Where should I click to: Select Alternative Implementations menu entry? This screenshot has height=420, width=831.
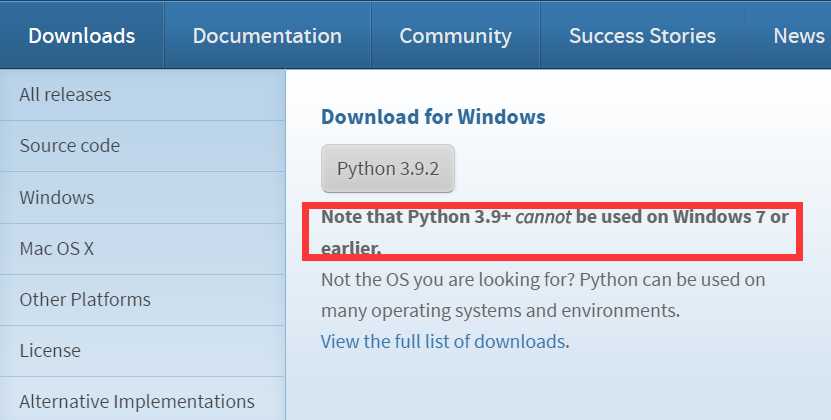pyautogui.click(x=142, y=401)
